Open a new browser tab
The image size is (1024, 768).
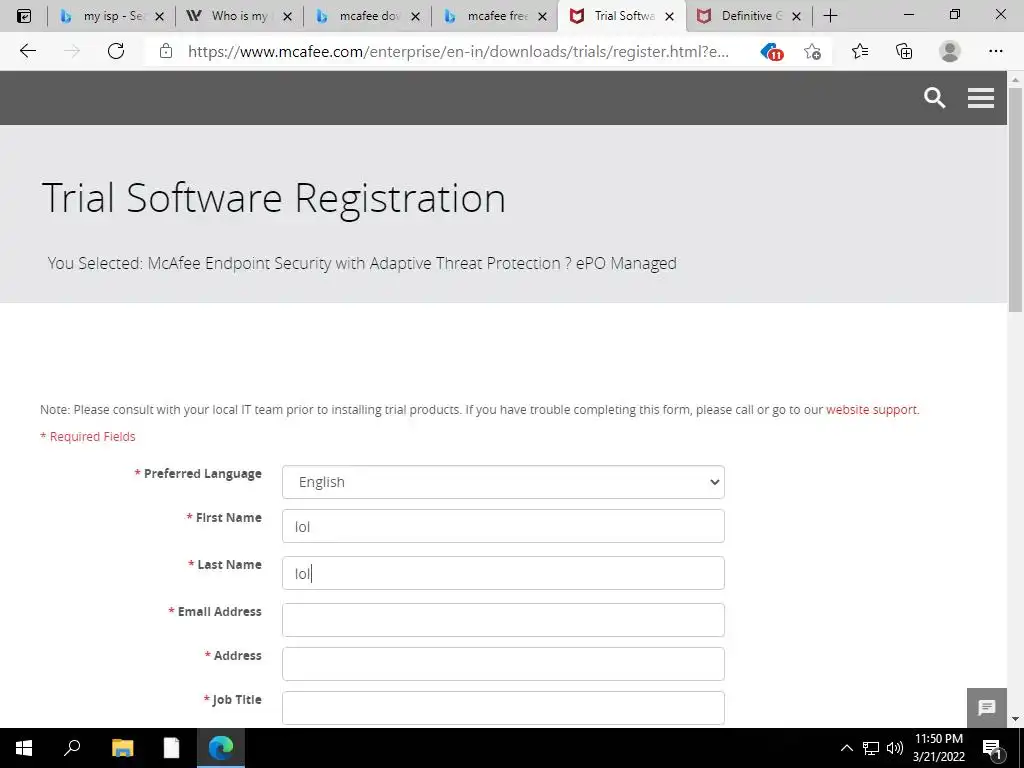click(x=830, y=16)
